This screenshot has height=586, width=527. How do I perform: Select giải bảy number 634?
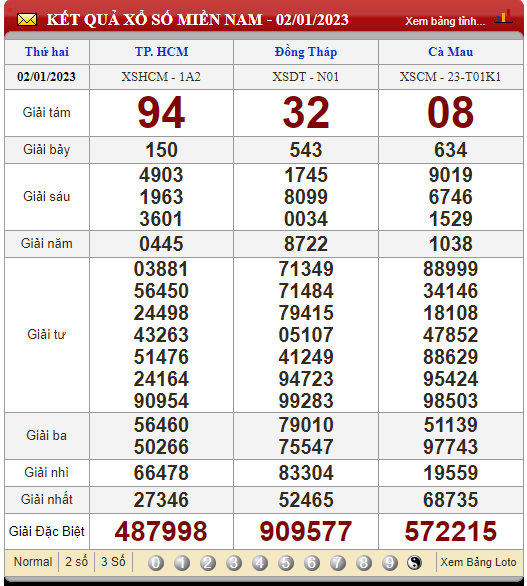[451, 150]
